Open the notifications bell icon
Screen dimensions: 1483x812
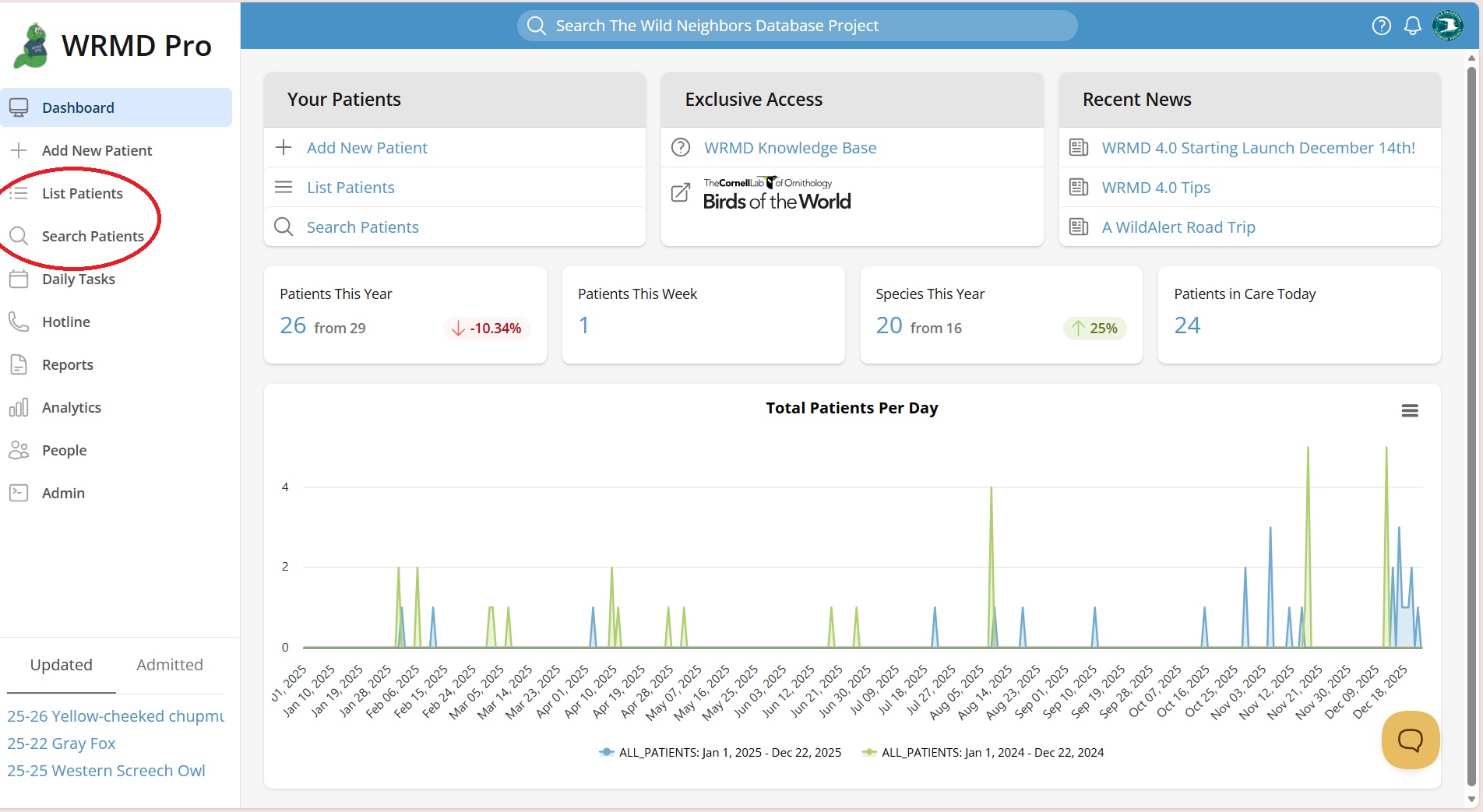(x=1413, y=26)
